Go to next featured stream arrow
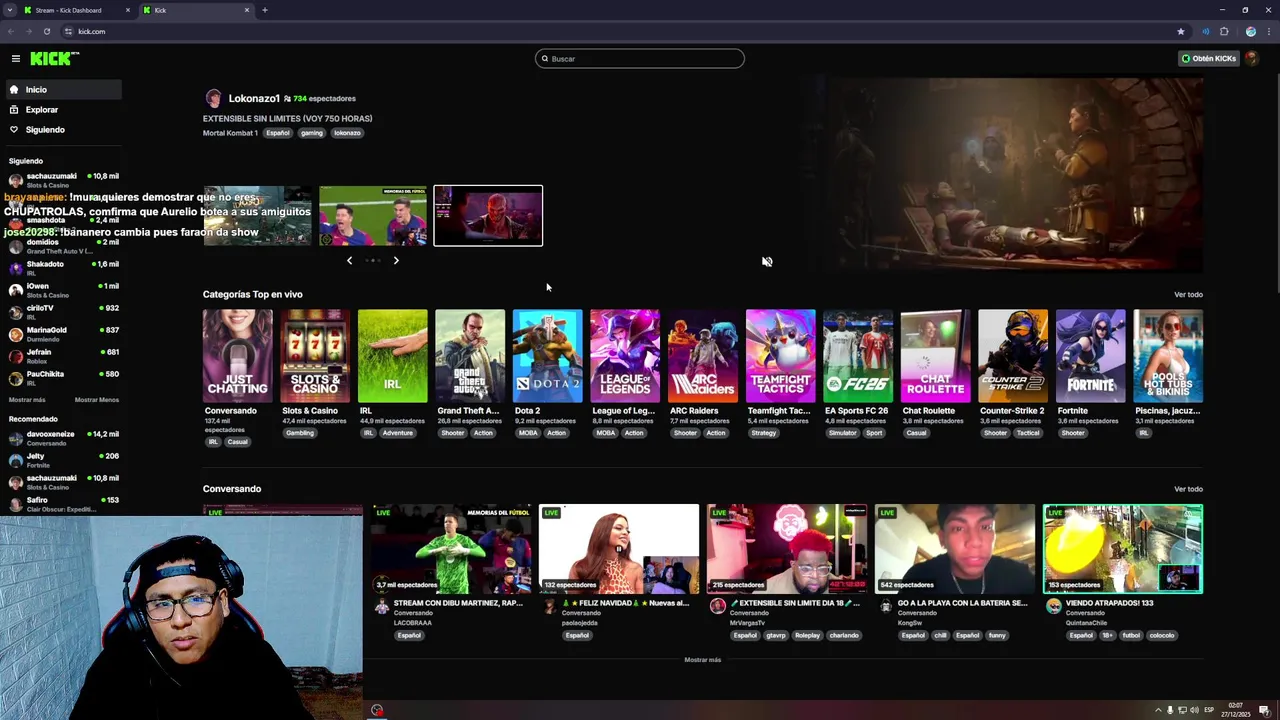1280x720 pixels. pyautogui.click(x=396, y=260)
